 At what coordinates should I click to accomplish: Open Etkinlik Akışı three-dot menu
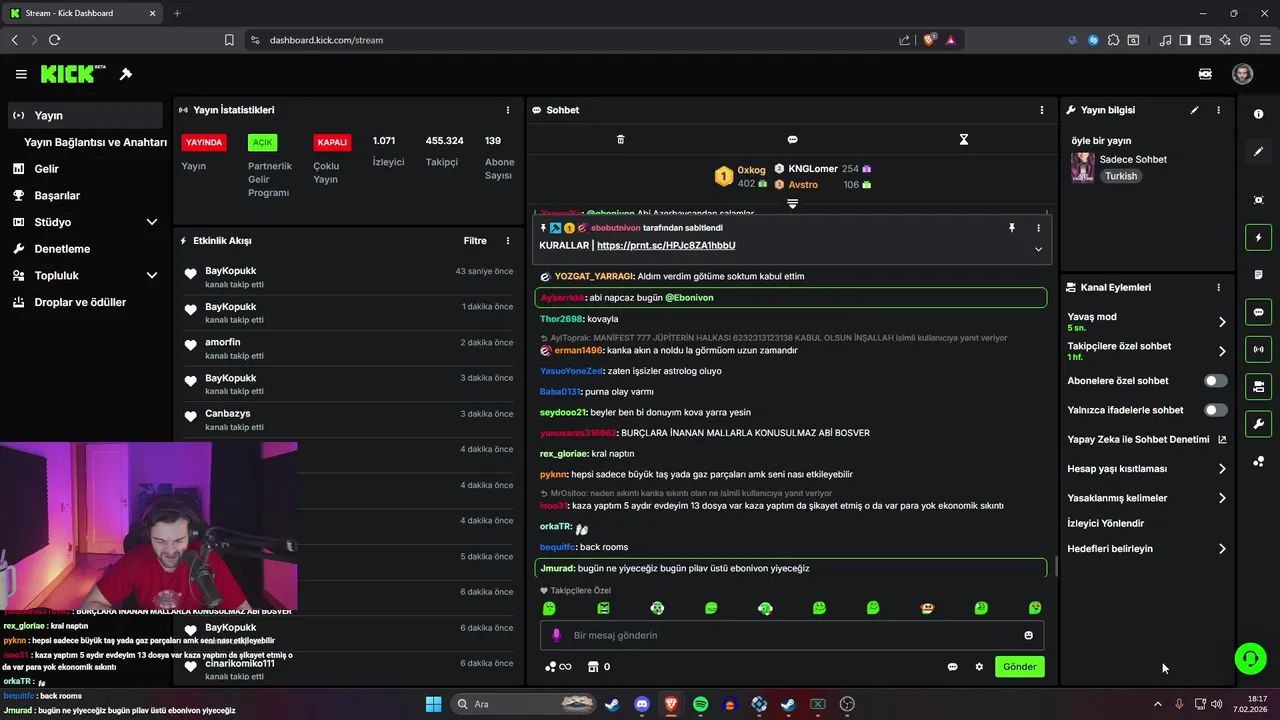(508, 241)
